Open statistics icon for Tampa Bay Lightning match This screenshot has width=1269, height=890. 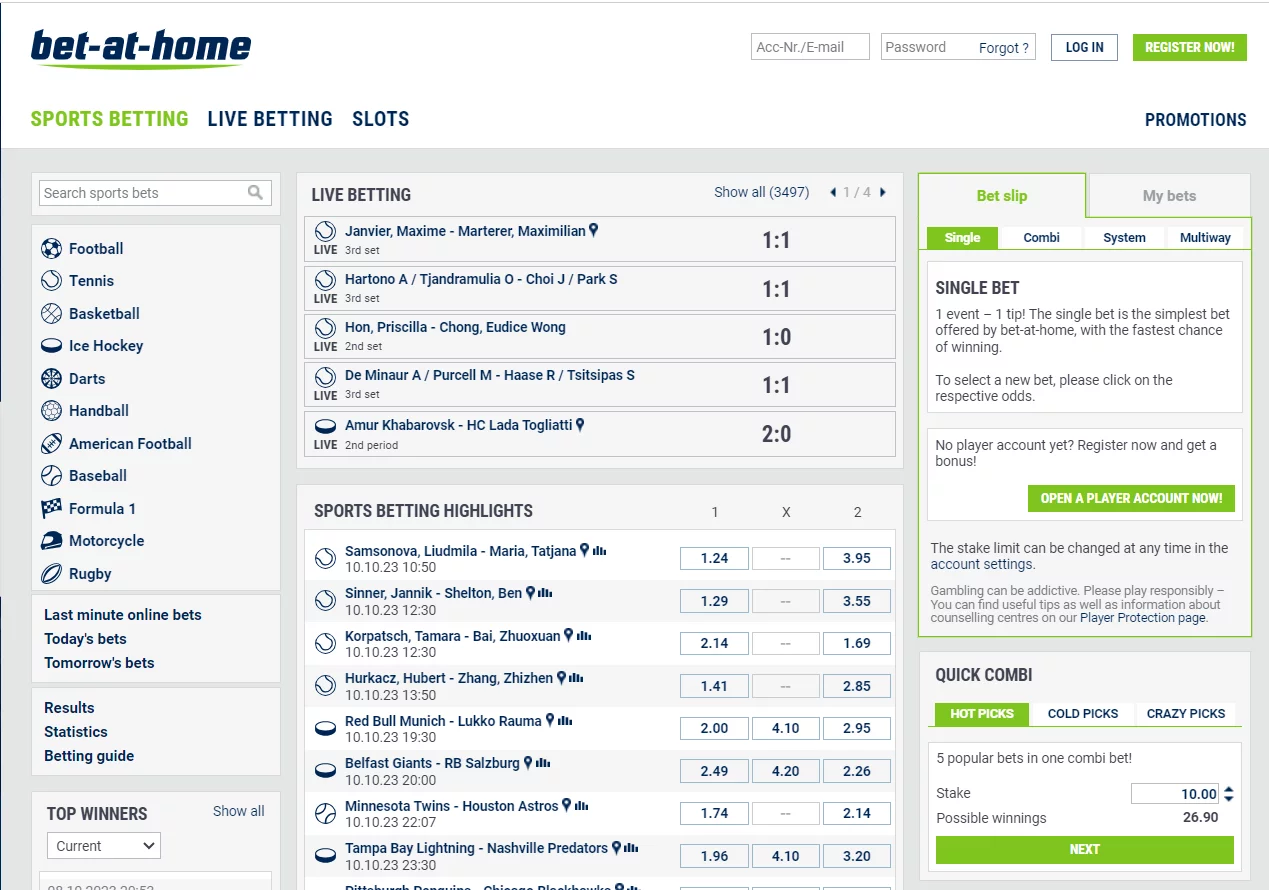pos(631,848)
